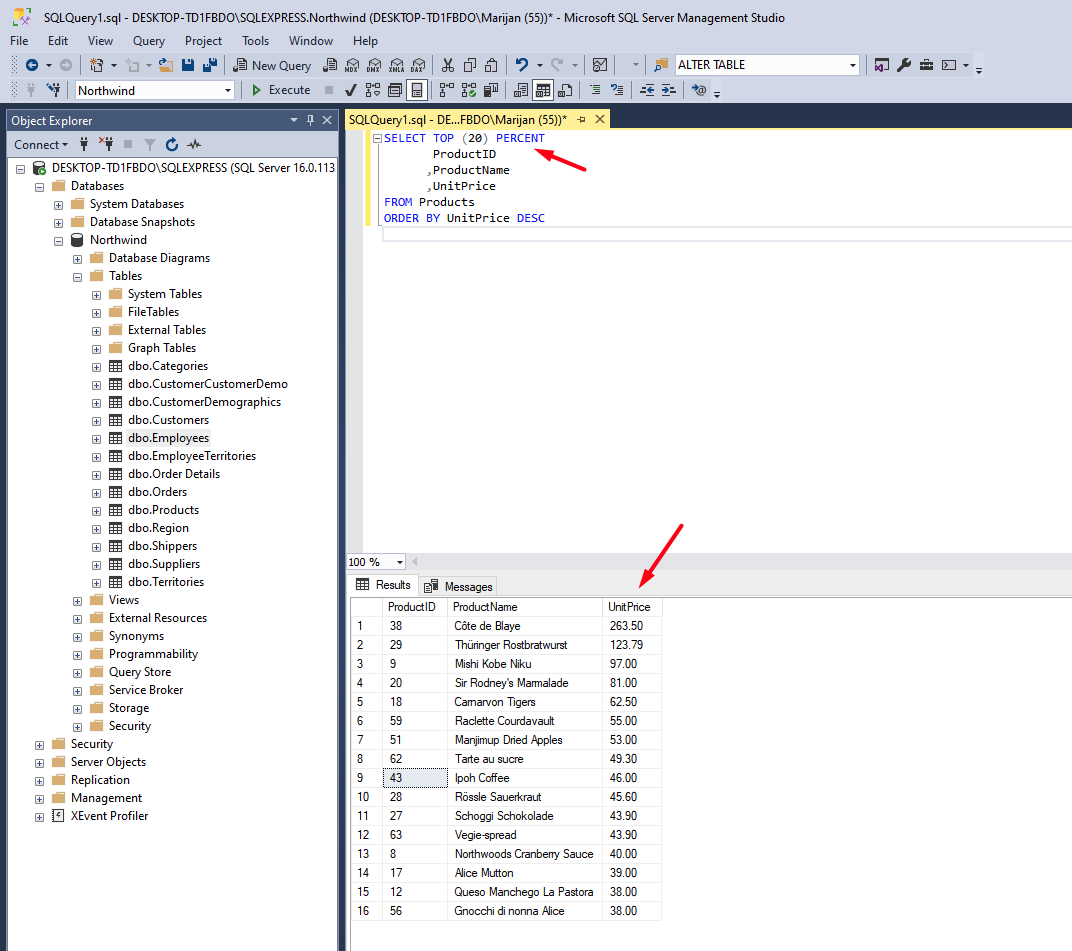Toggle Include Live Query Statistics

(x=468, y=90)
